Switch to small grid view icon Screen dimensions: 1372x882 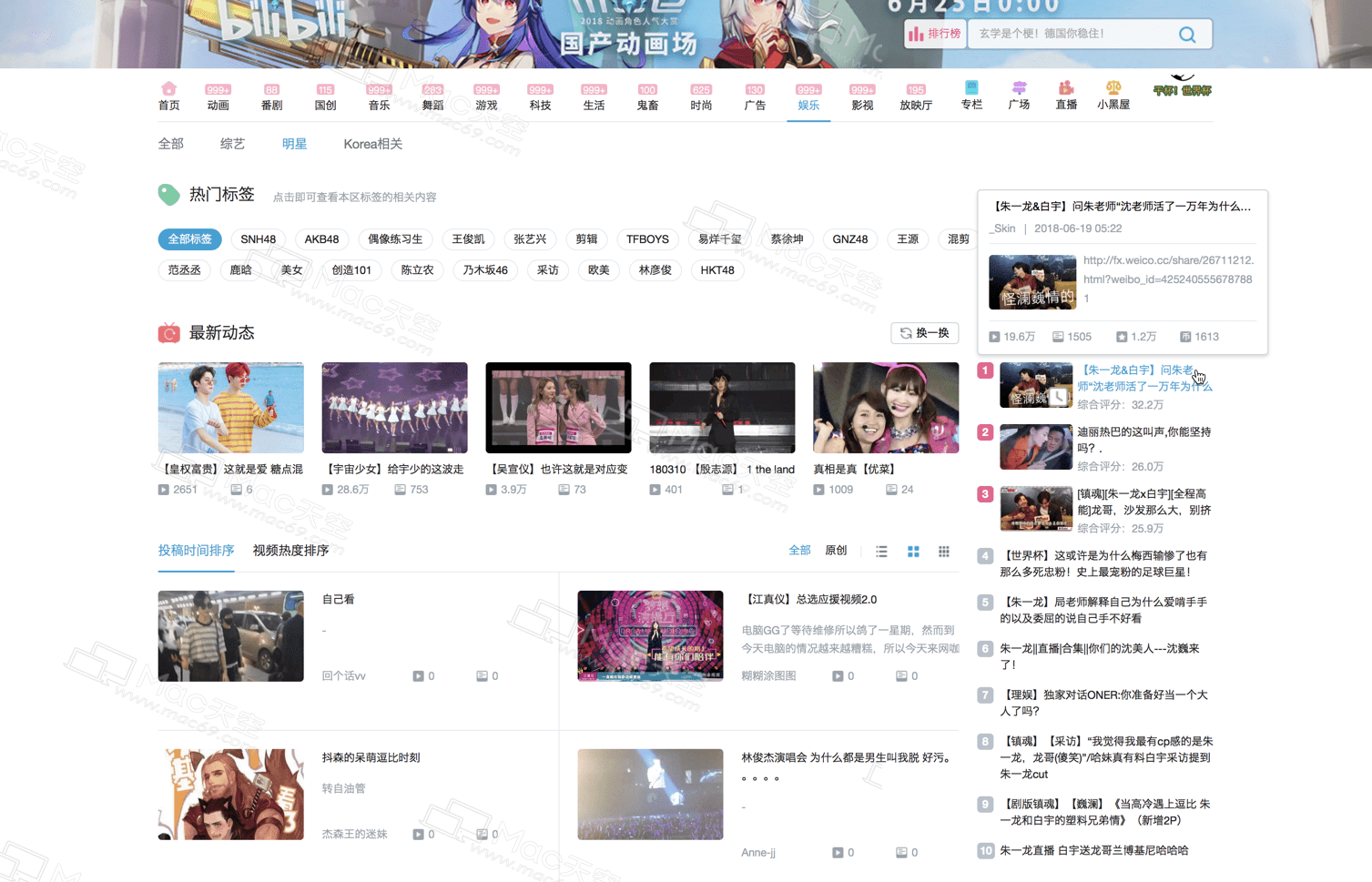(944, 552)
